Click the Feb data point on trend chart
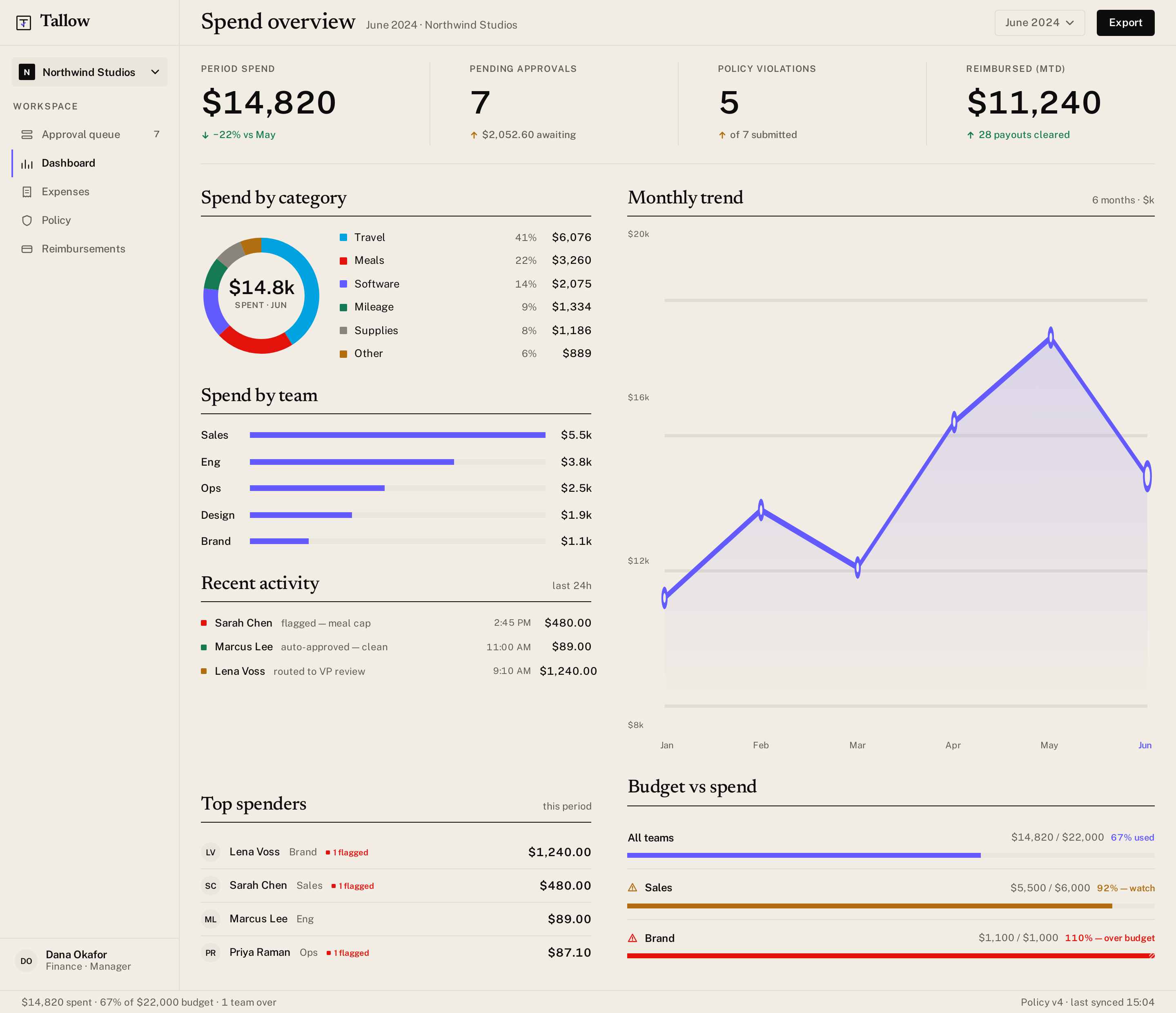The height and width of the screenshot is (1013, 1176). pyautogui.click(x=761, y=510)
